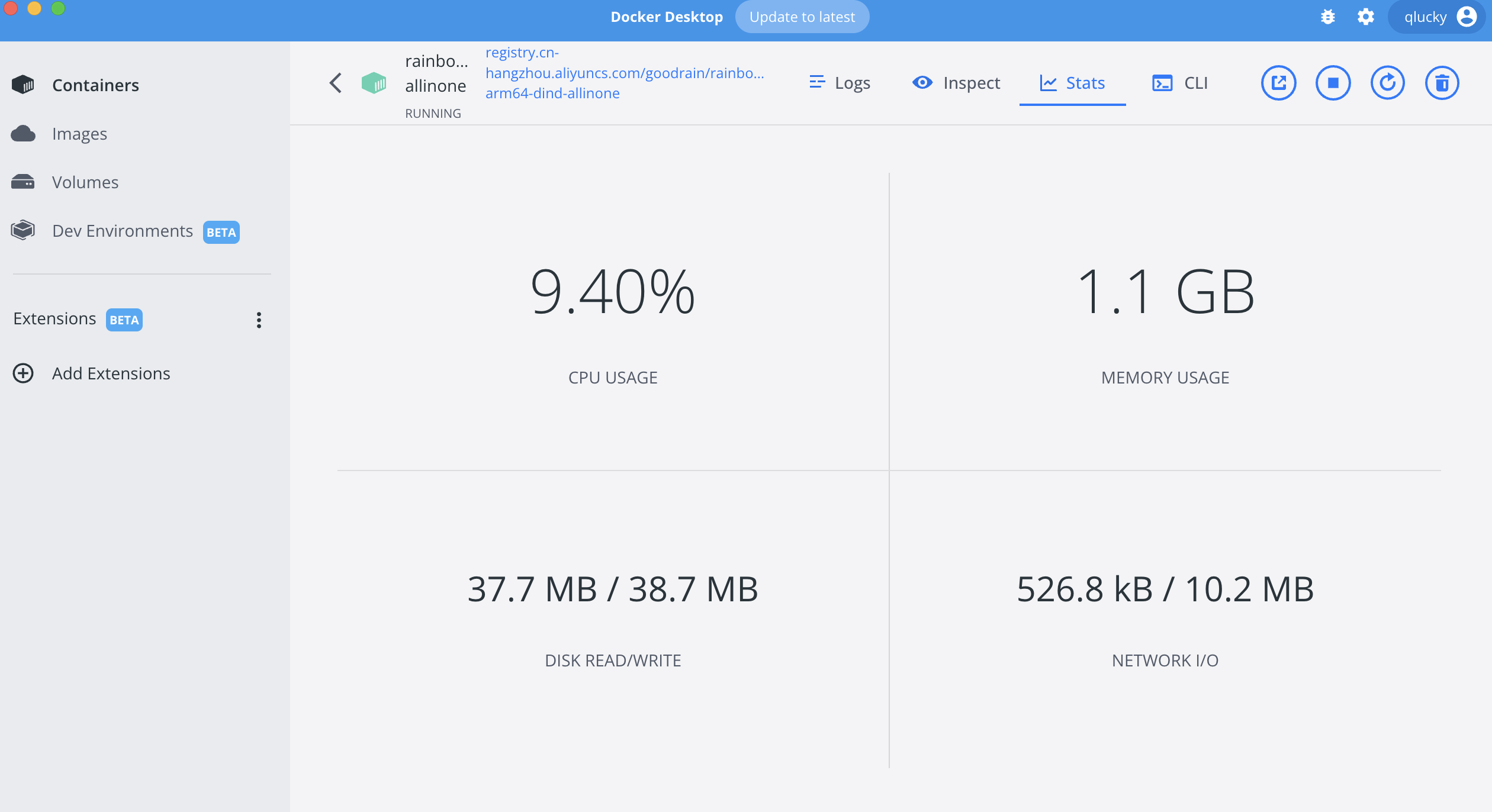Viewport: 1492px width, 812px height.
Task: Open Extensions three-dot menu
Action: (x=259, y=320)
